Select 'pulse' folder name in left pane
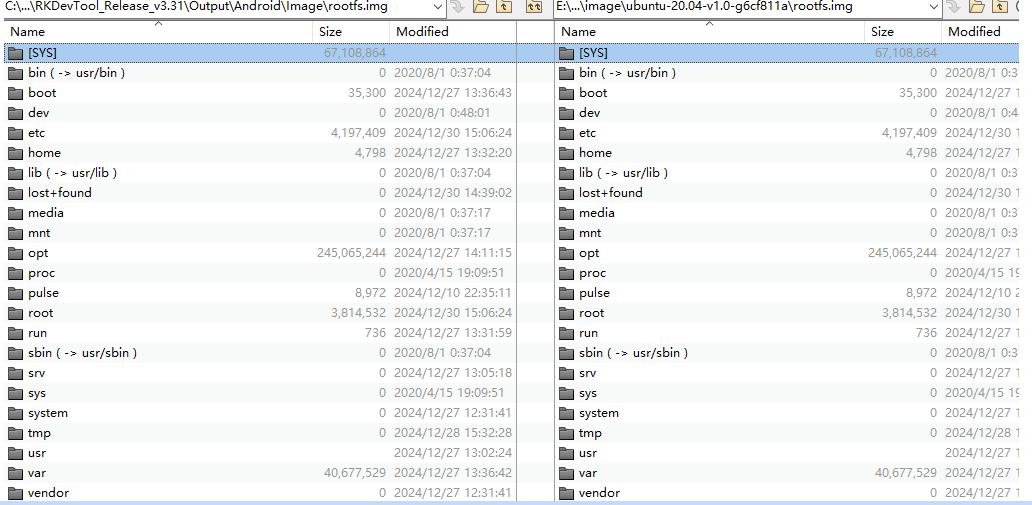Screen dimensions: 1032x505 click(x=43, y=293)
